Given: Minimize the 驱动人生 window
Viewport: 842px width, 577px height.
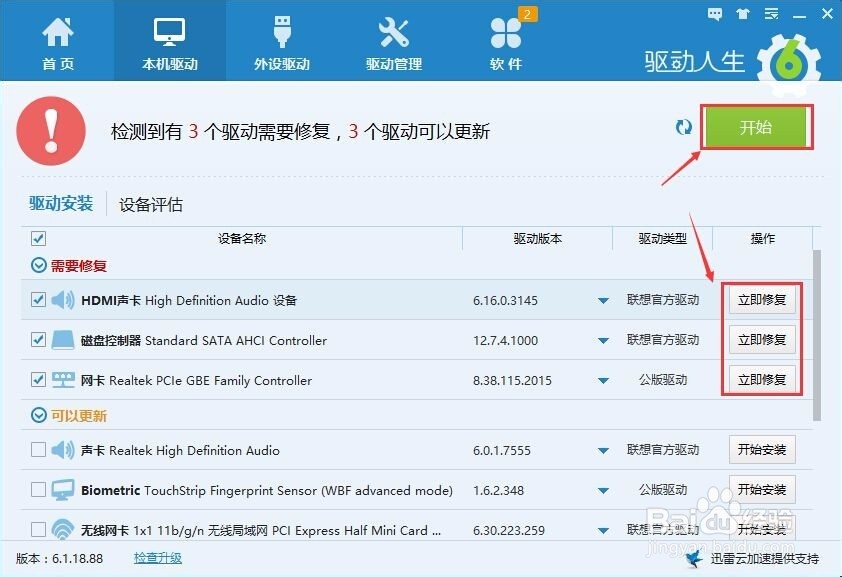Looking at the screenshot, I should (800, 16).
